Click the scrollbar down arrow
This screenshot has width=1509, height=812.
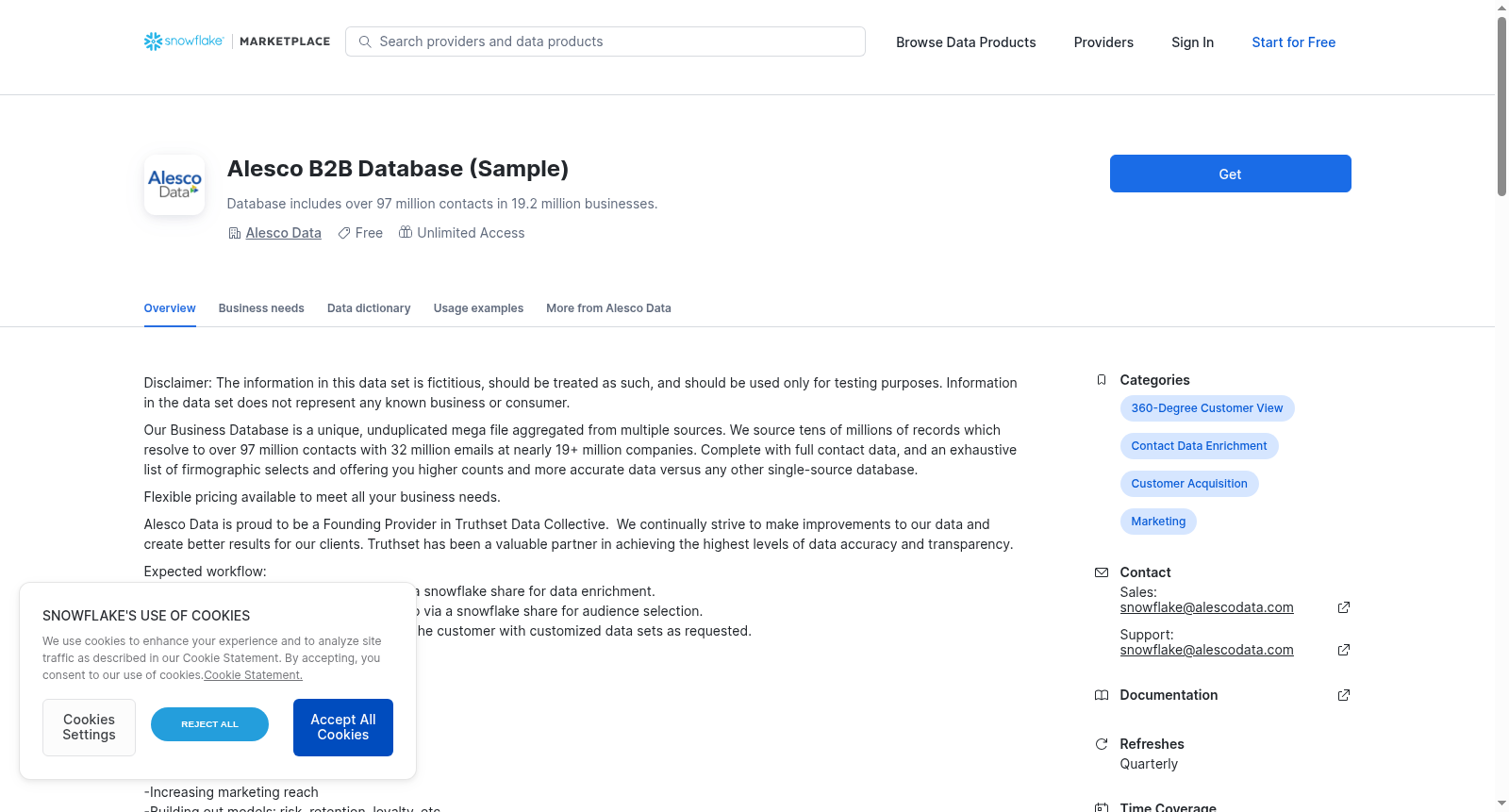[1501, 804]
